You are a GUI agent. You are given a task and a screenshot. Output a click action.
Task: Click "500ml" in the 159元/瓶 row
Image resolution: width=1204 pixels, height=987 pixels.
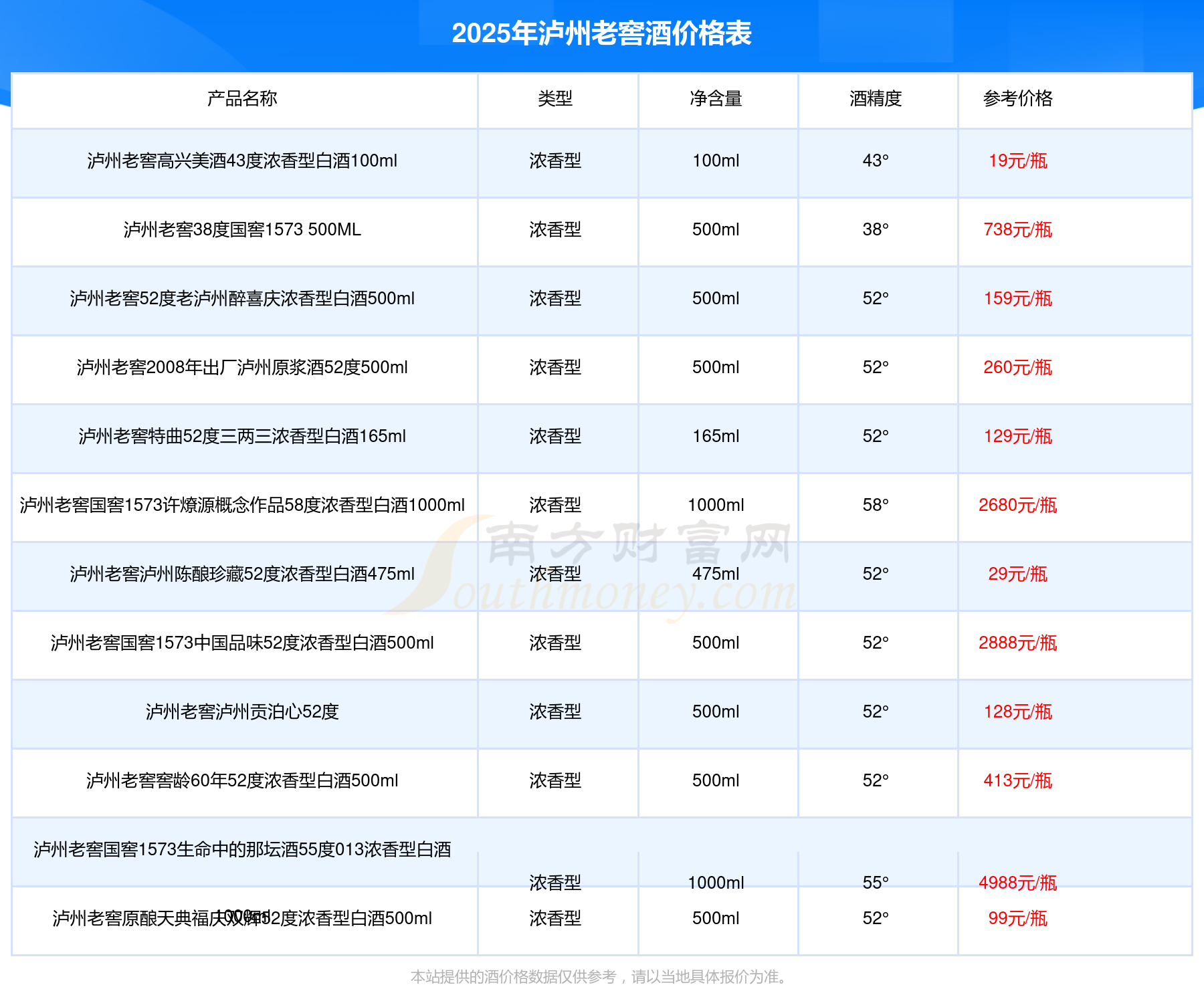click(x=716, y=298)
